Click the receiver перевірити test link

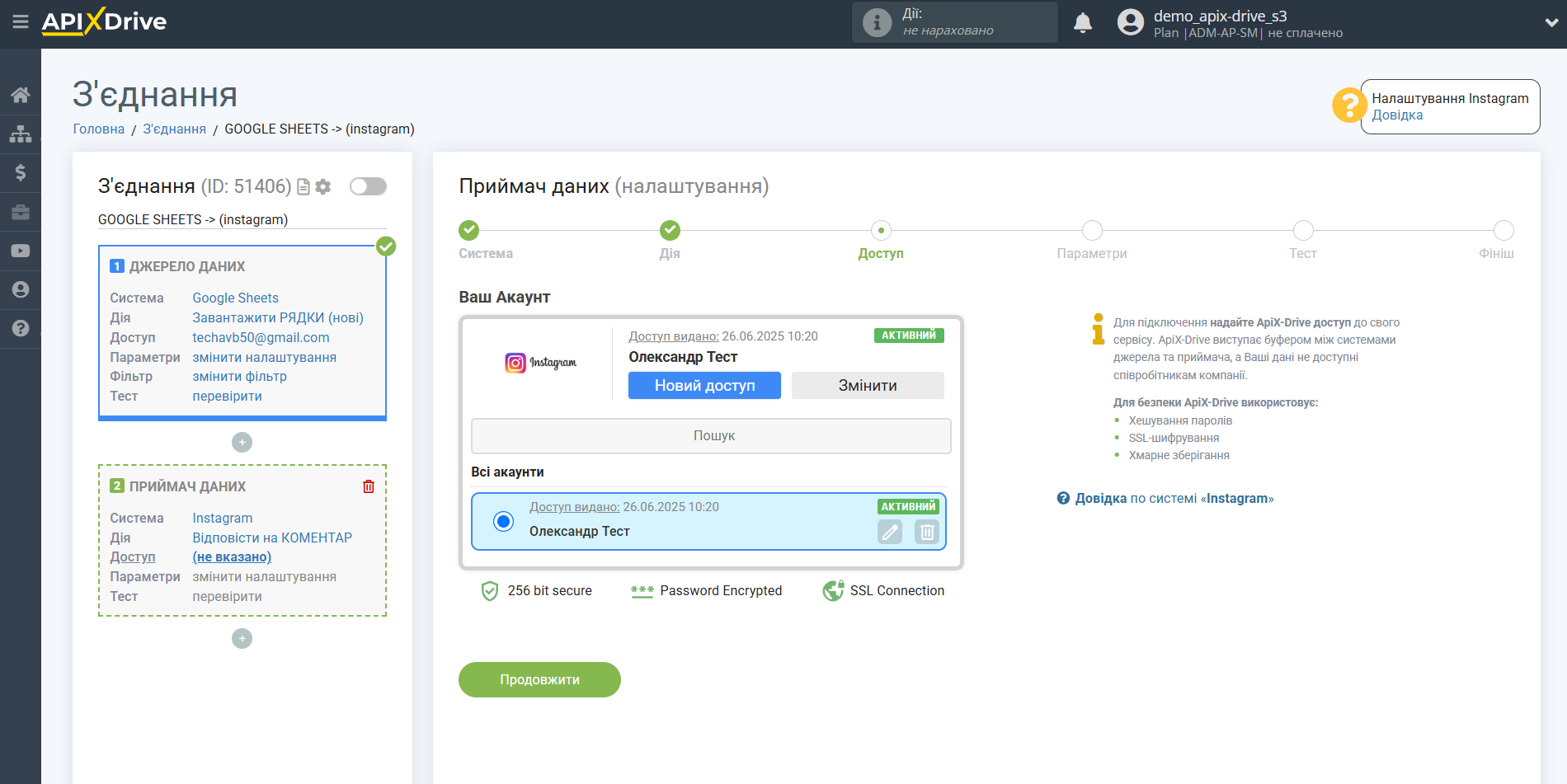click(228, 596)
